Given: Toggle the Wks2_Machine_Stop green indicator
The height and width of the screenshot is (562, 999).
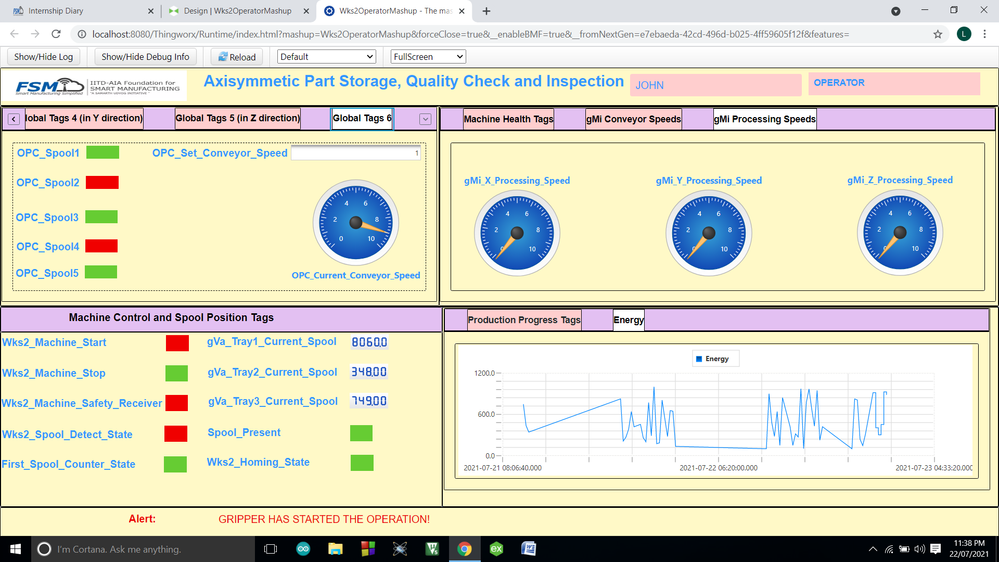Looking at the screenshot, I should click(177, 373).
